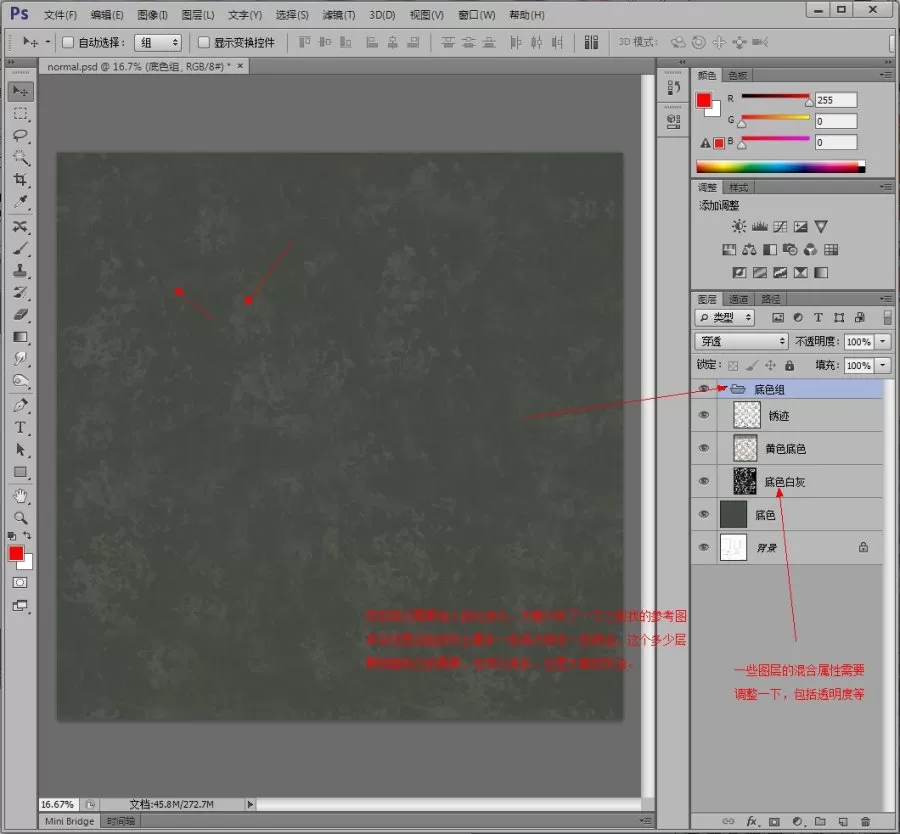
Task: Select the Eraser tool
Action: tap(21, 315)
